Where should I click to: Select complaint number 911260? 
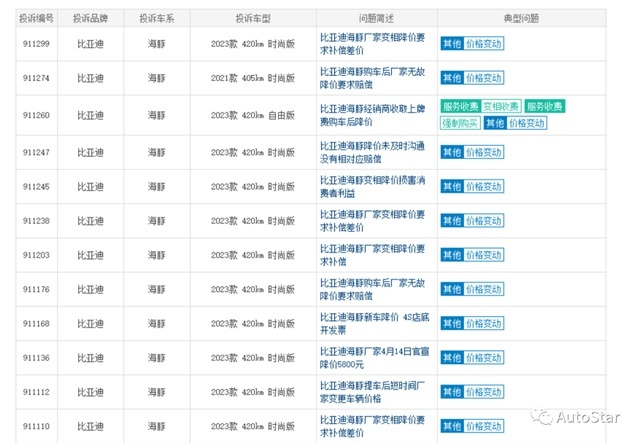tap(36, 115)
